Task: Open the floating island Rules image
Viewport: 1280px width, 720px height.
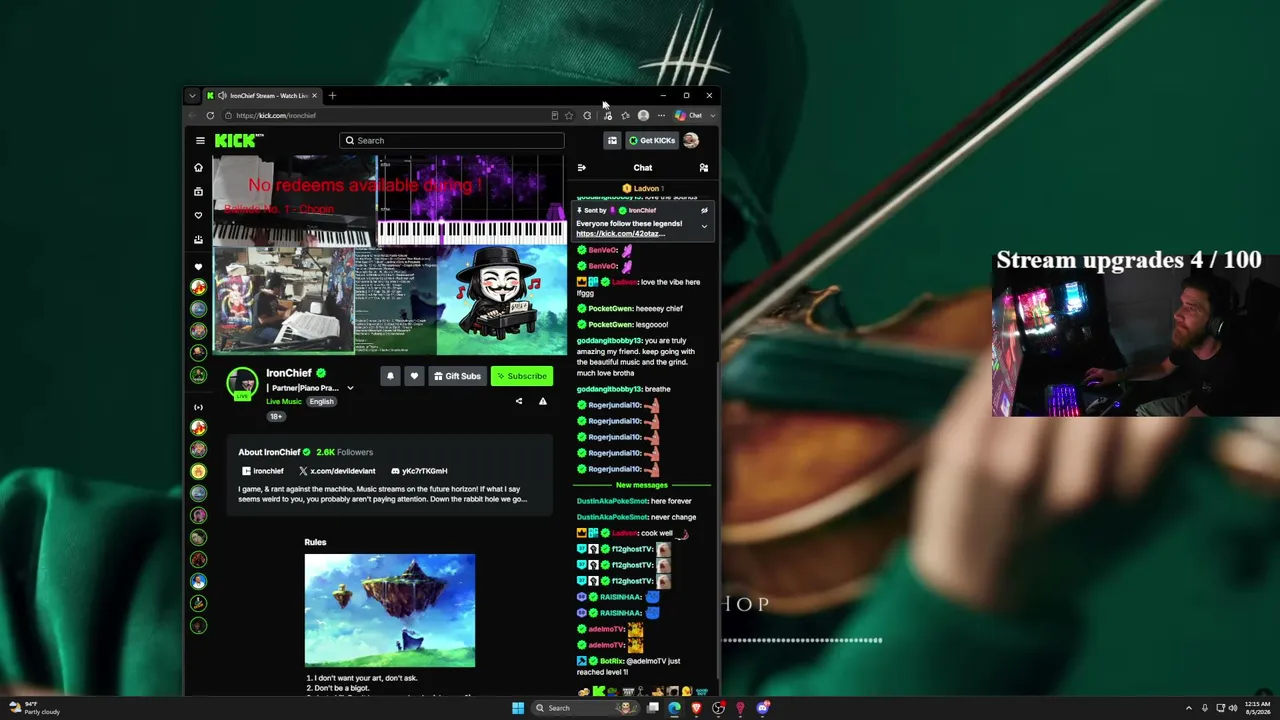Action: coord(390,610)
